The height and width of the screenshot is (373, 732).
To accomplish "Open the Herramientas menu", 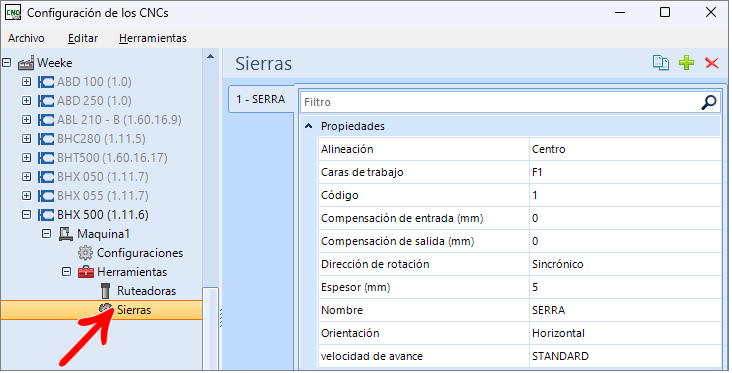I will coord(153,38).
